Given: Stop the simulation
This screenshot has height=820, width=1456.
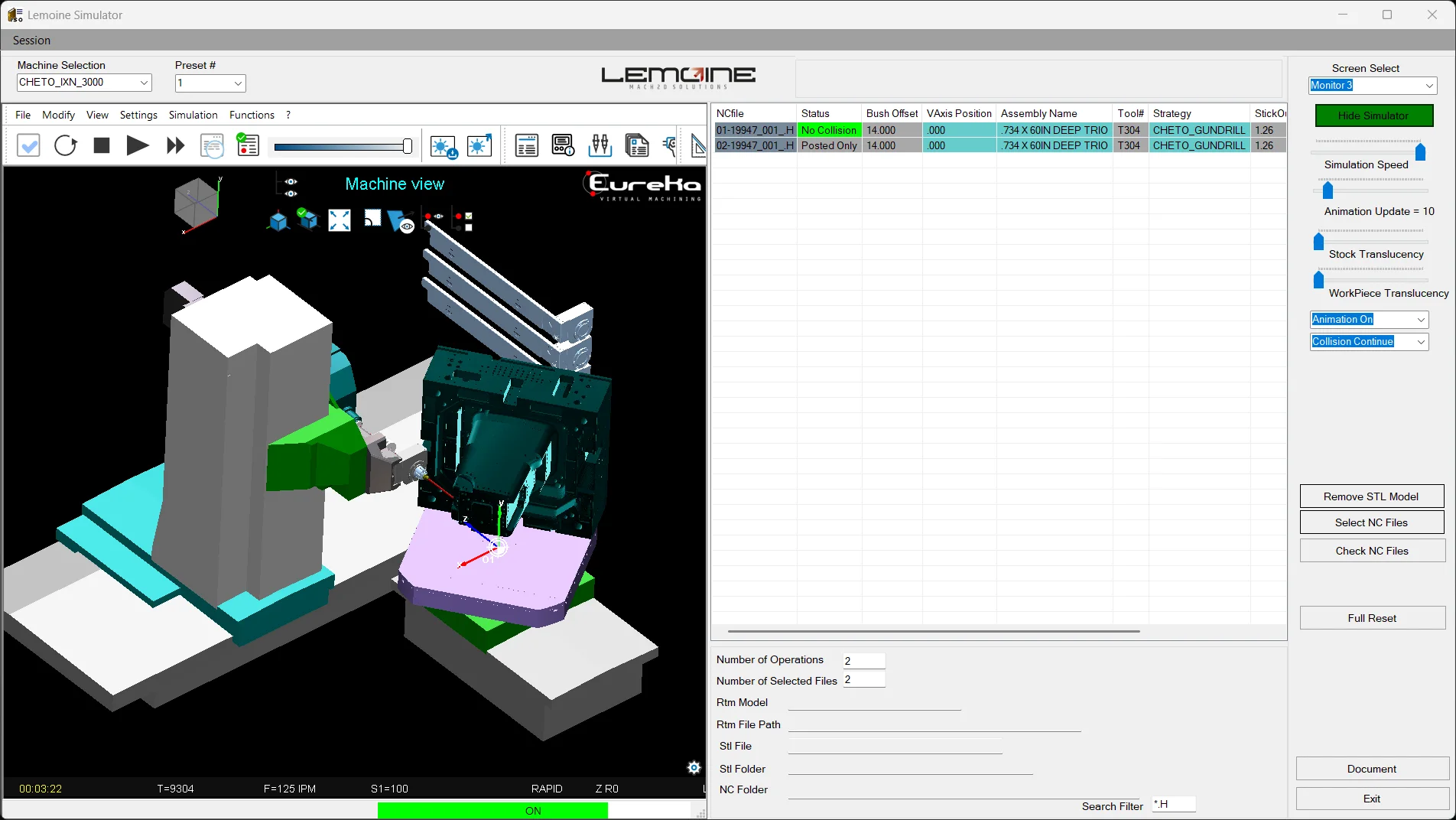Looking at the screenshot, I should pos(102,145).
